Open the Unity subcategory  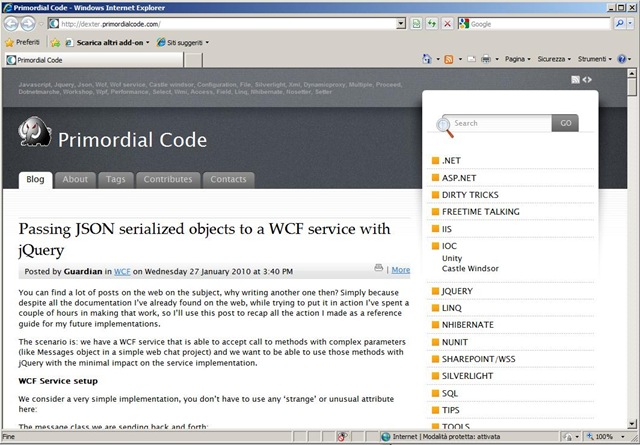(452, 258)
